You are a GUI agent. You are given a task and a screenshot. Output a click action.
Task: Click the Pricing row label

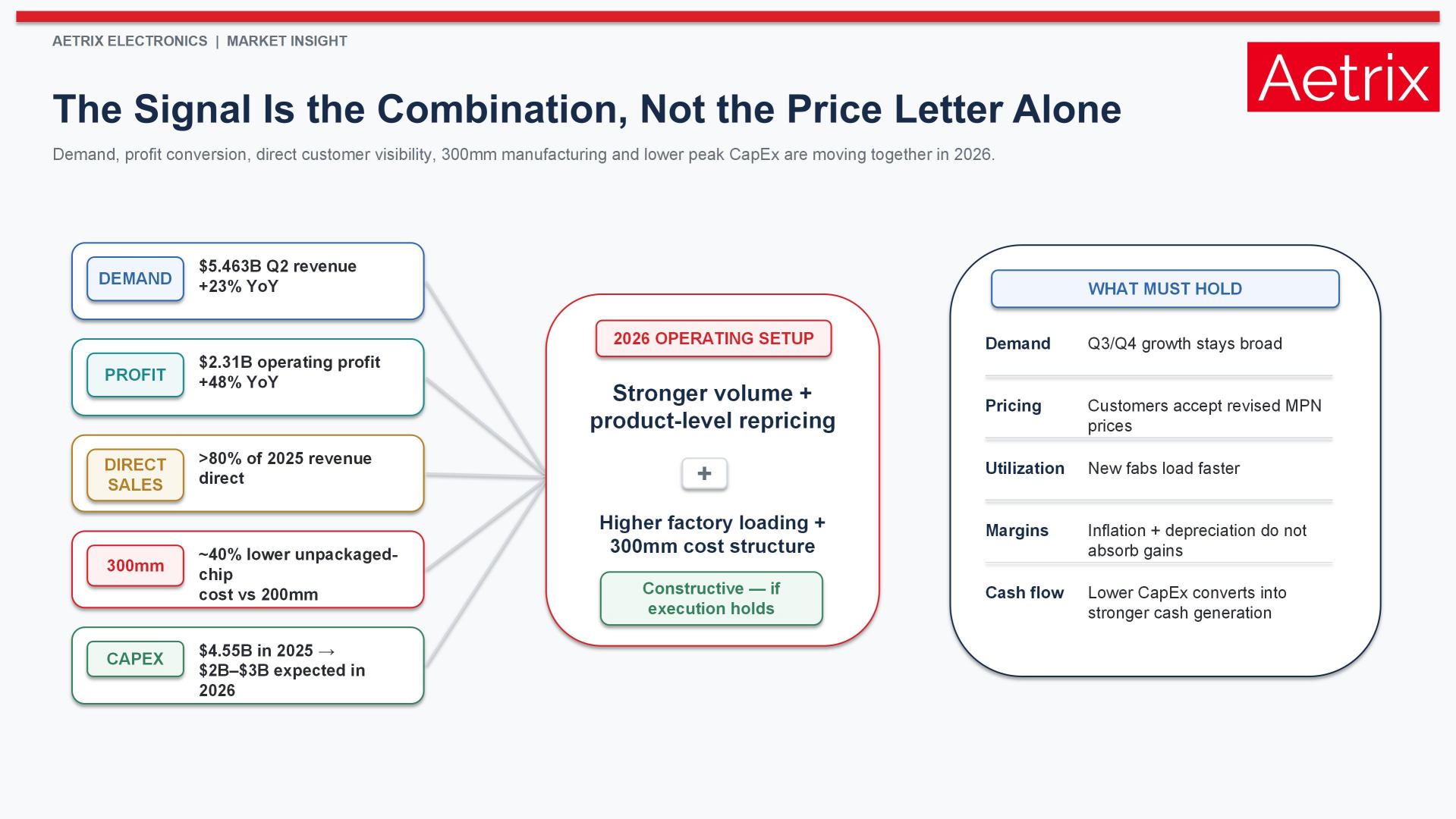coord(1013,406)
